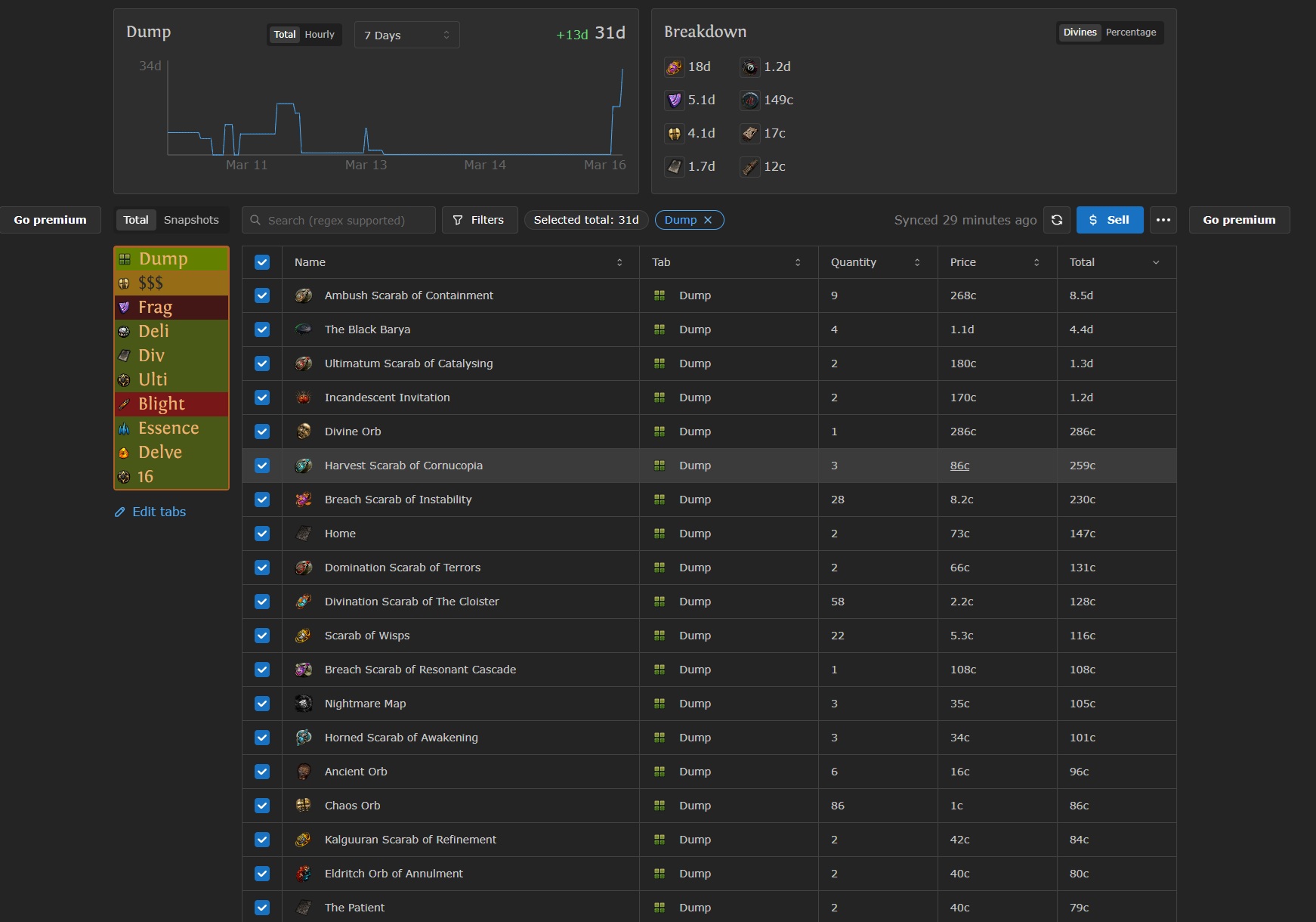The width and height of the screenshot is (1316, 922).
Task: Click the Divination Scarab of The Cloister icon
Action: pos(304,602)
